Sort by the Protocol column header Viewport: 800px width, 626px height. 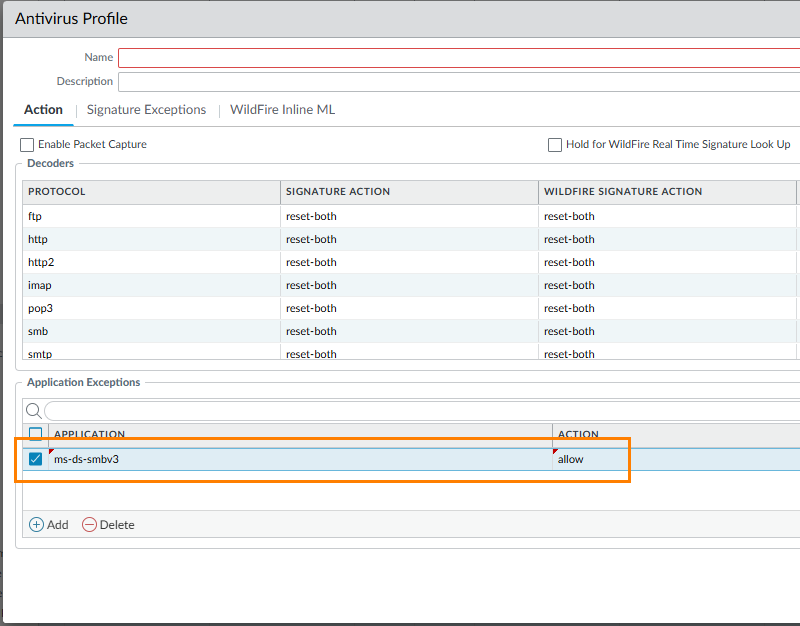(150, 192)
